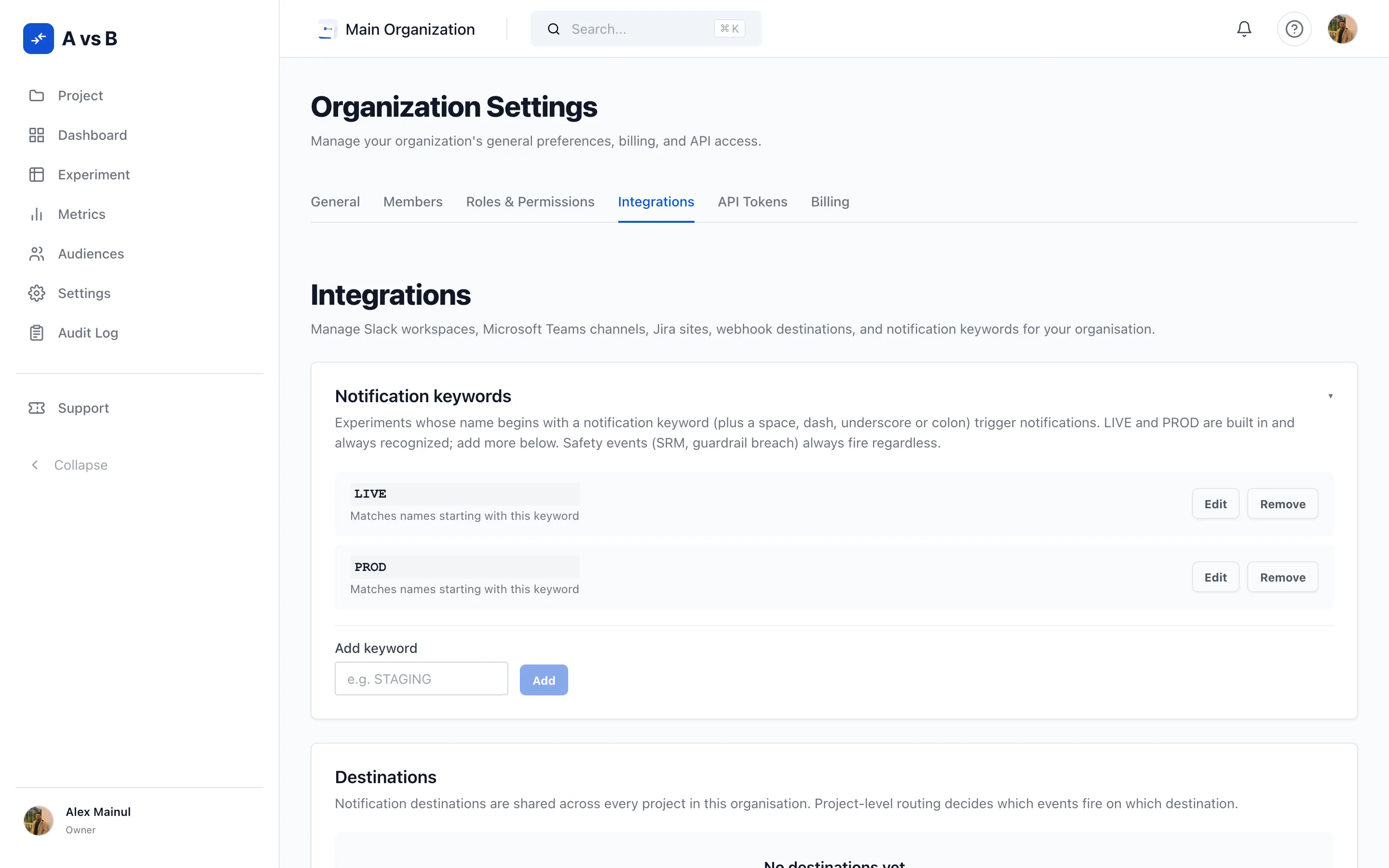Switch to the General tab
Image resolution: width=1389 pixels, height=868 pixels.
click(335, 202)
